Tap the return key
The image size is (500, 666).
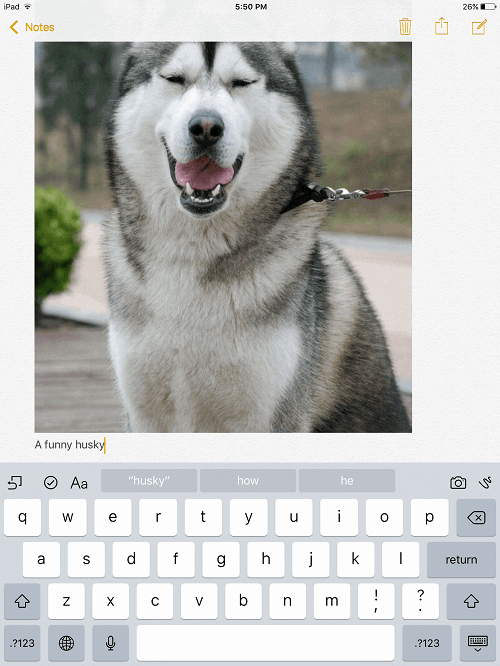461,559
